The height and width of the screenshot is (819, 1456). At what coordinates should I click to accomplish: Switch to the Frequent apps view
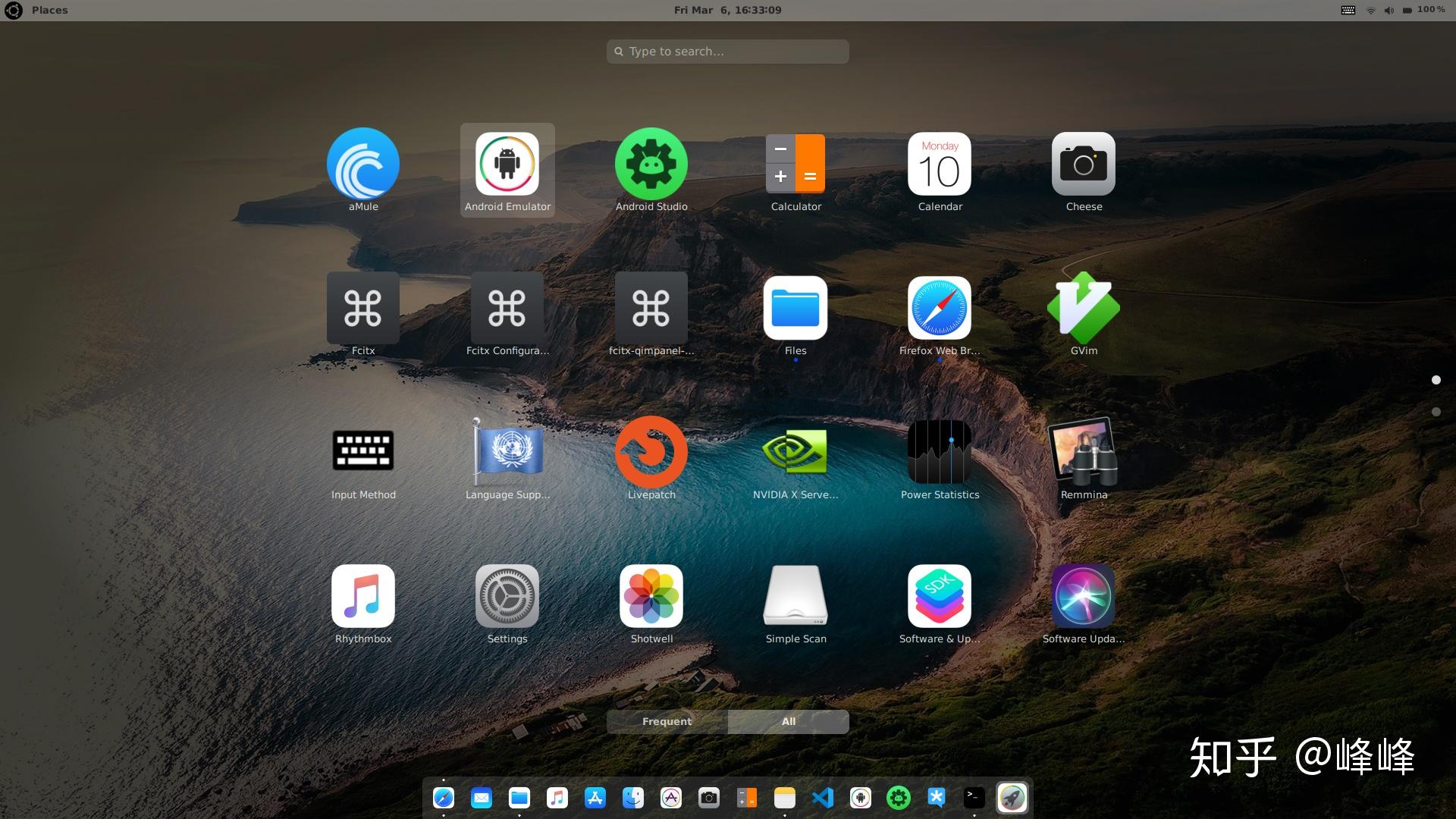click(x=666, y=721)
